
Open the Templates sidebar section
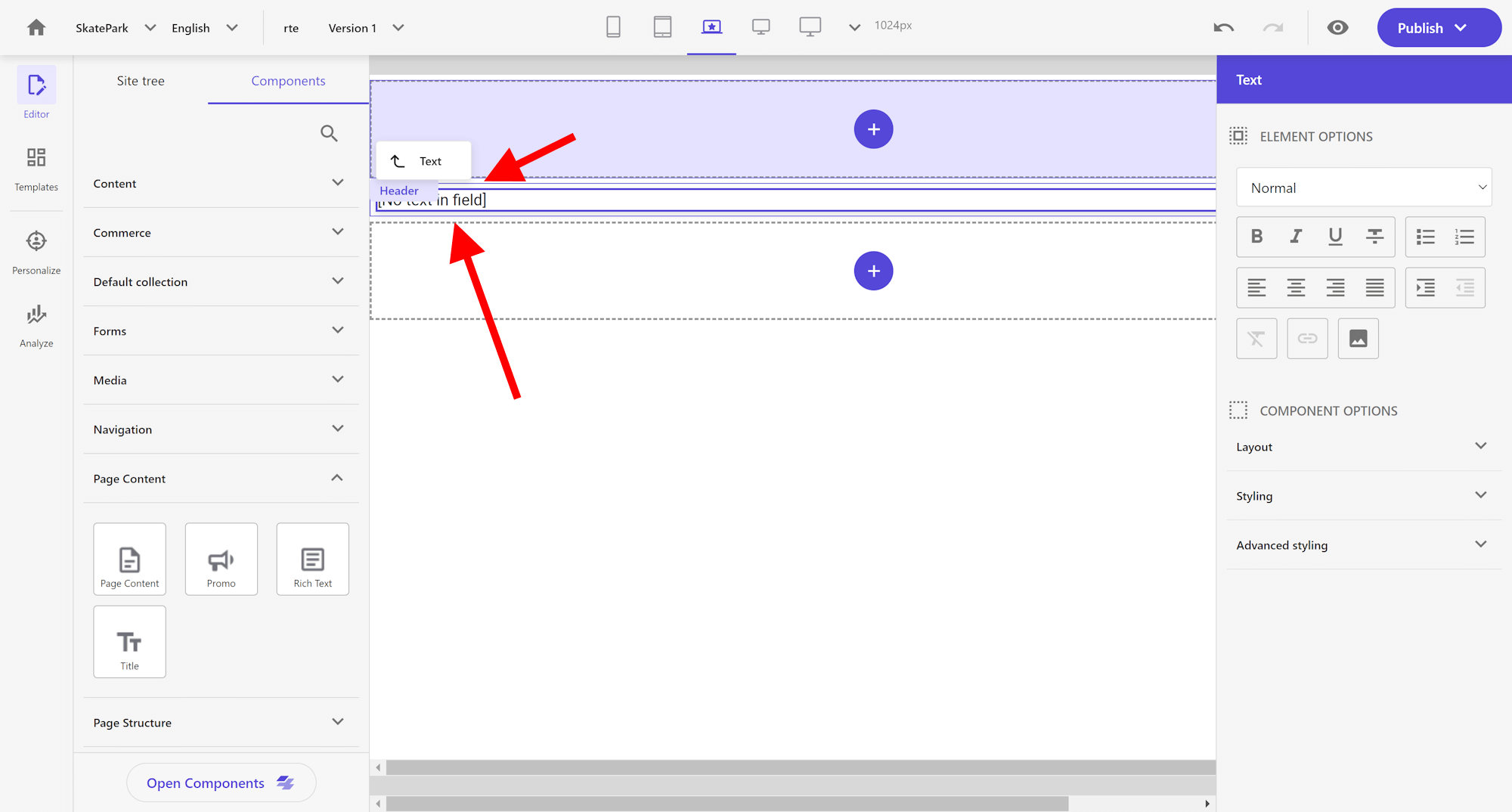tap(36, 169)
